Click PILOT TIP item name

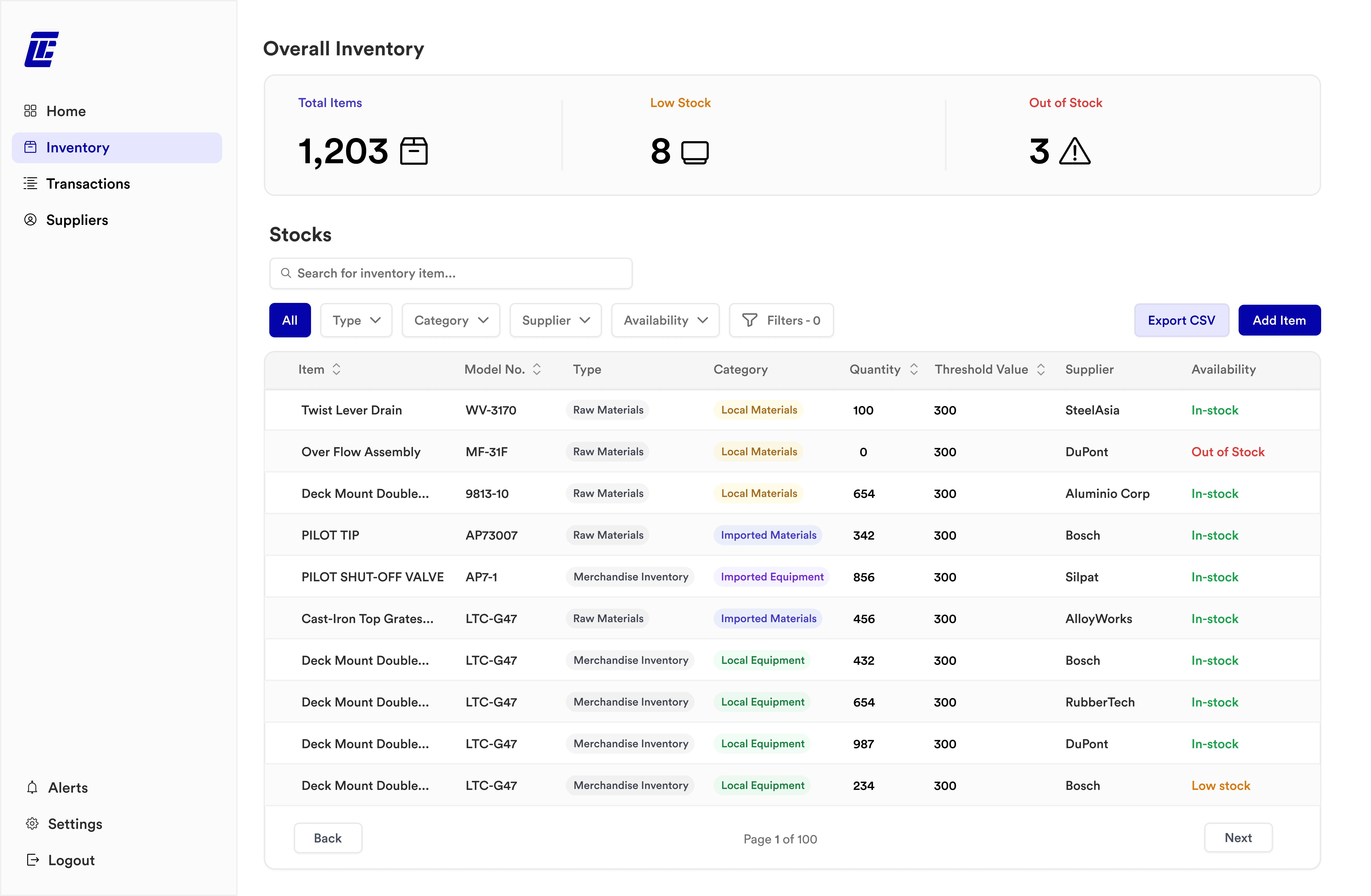pyautogui.click(x=330, y=535)
